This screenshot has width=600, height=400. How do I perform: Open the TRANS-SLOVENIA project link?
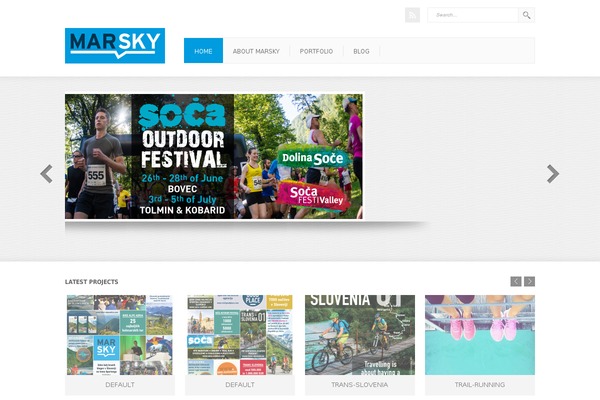pyautogui.click(x=360, y=385)
